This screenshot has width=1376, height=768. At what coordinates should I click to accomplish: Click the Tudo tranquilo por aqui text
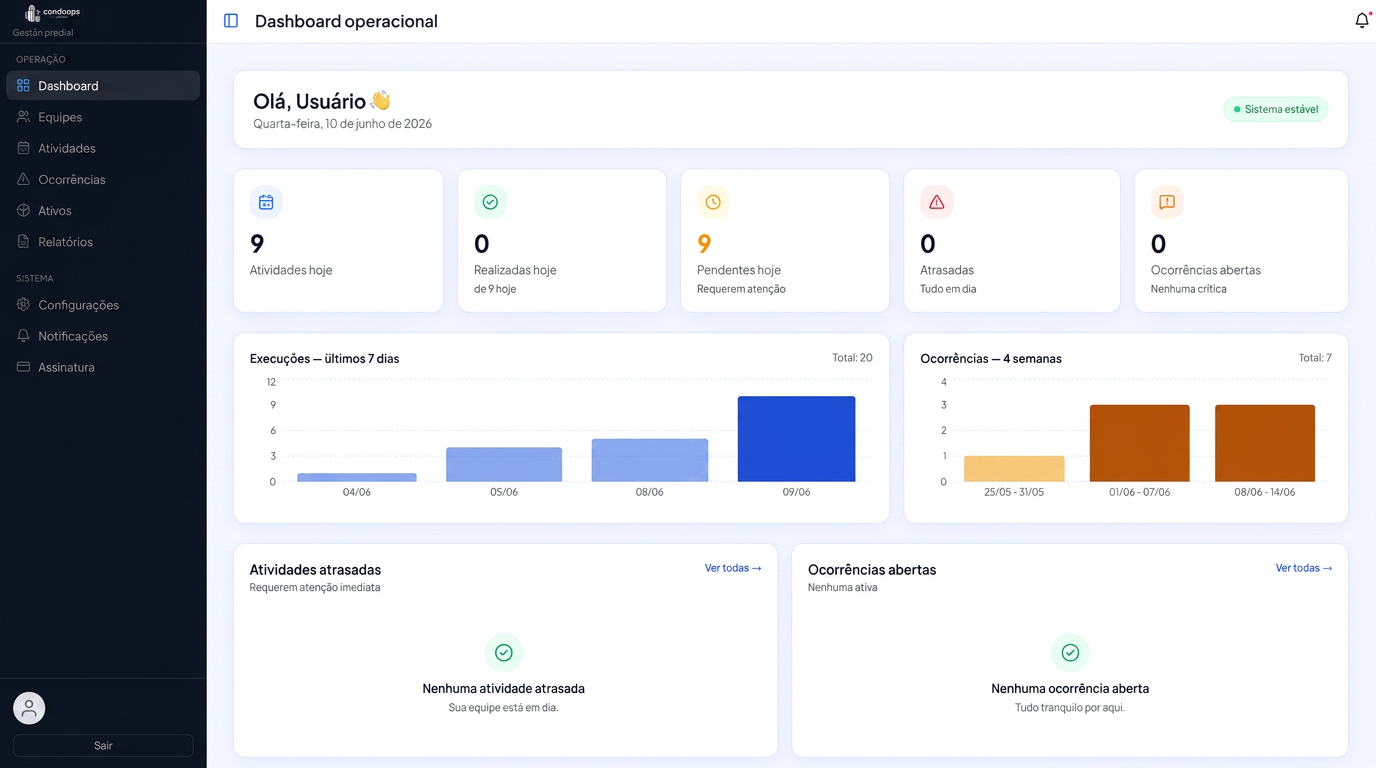1070,708
